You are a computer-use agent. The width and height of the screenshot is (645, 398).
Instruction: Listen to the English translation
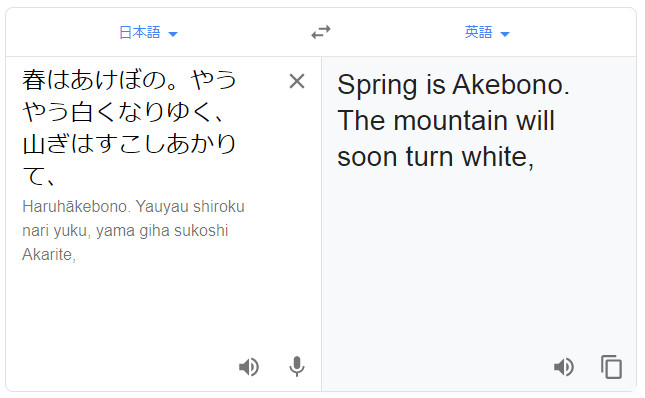(x=564, y=367)
